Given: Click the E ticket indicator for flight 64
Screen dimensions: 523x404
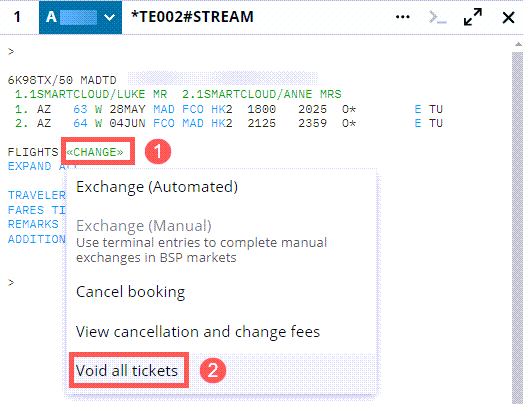Looking at the screenshot, I should 418,123.
